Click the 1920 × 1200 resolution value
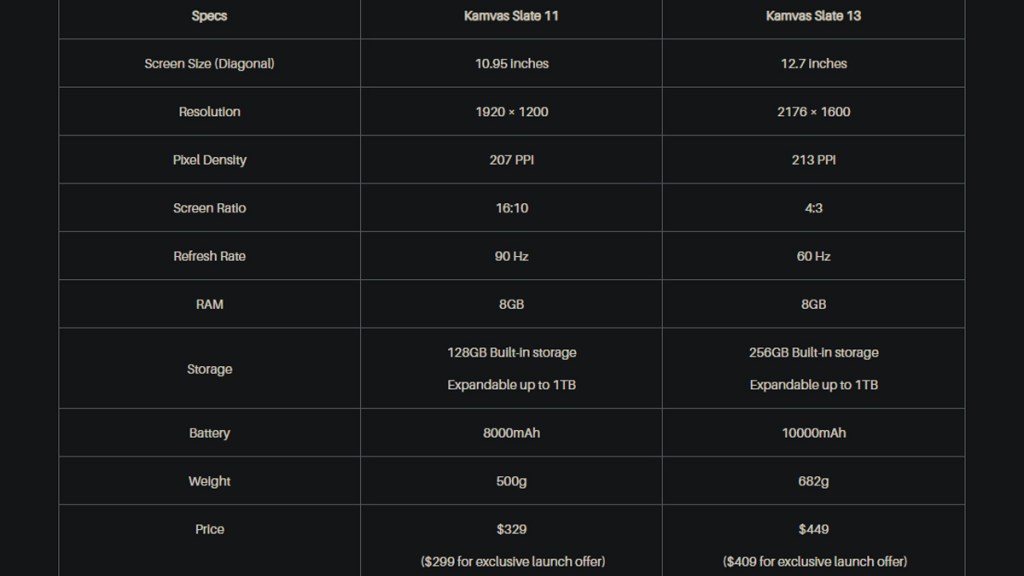The height and width of the screenshot is (576, 1024). click(x=511, y=112)
